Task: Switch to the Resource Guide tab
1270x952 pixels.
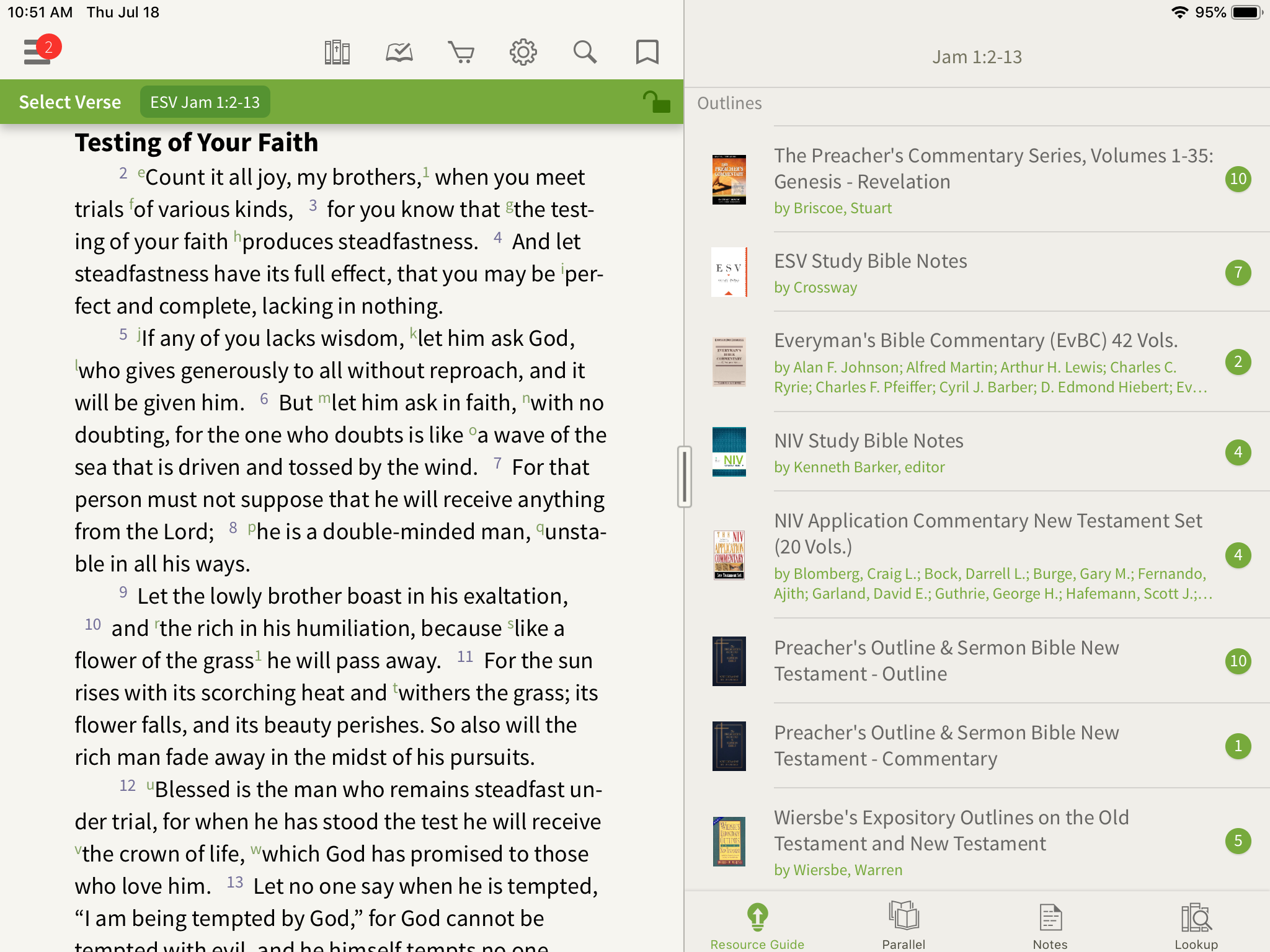Action: (757, 926)
